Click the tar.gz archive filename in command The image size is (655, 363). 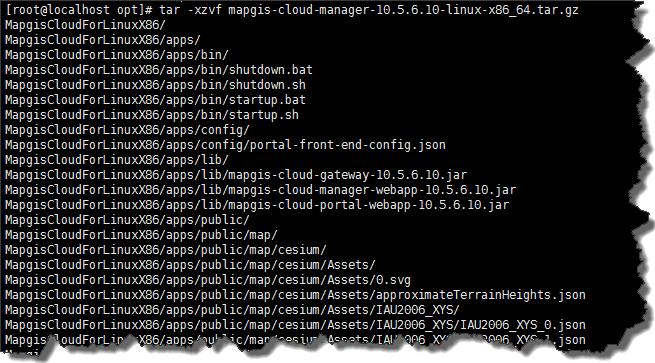(403, 10)
